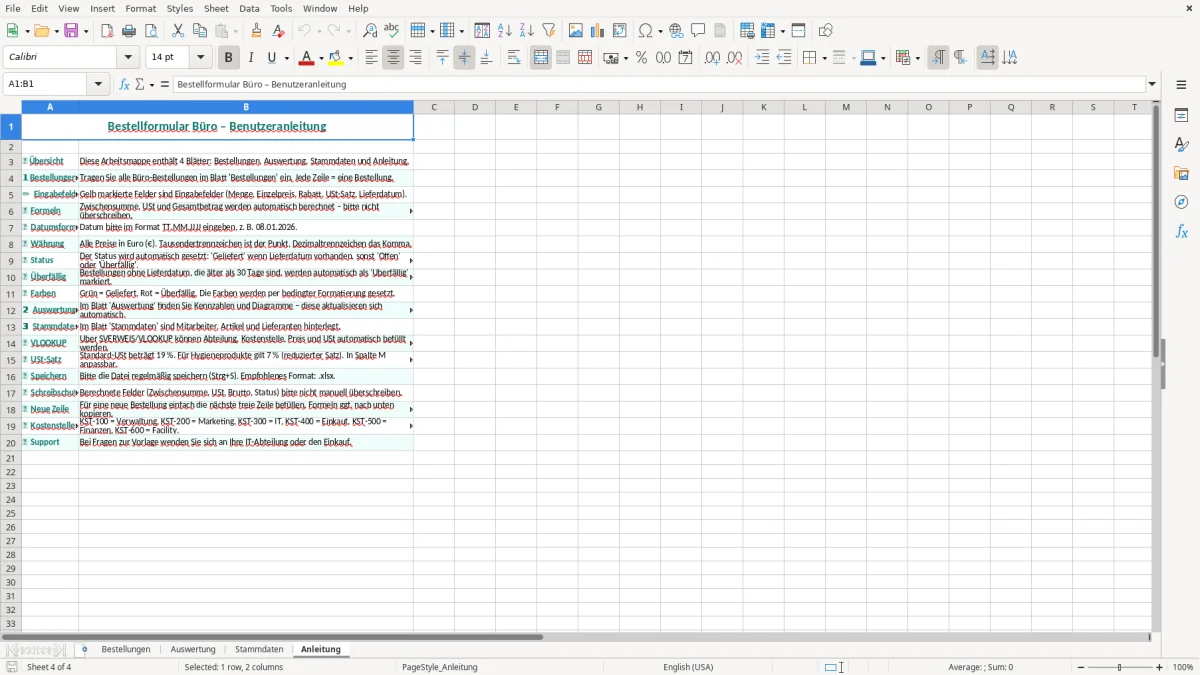Screen dimensions: 1200x675
Task: Click the Save document icon
Action: tap(71, 31)
